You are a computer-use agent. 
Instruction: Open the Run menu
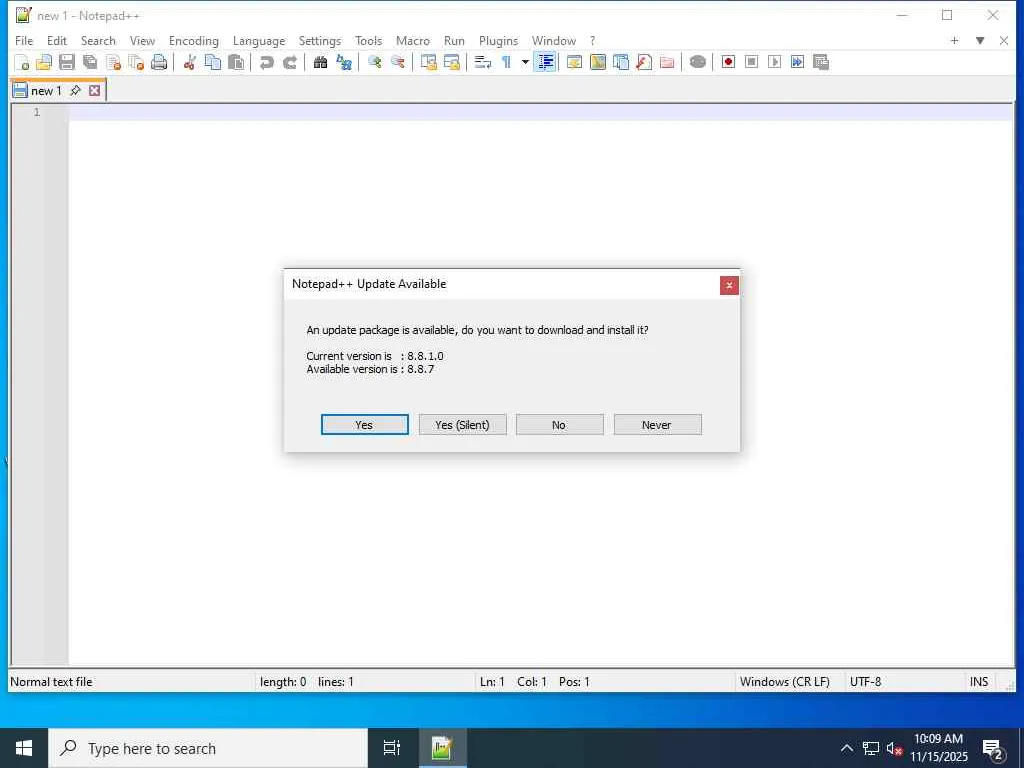(x=455, y=40)
